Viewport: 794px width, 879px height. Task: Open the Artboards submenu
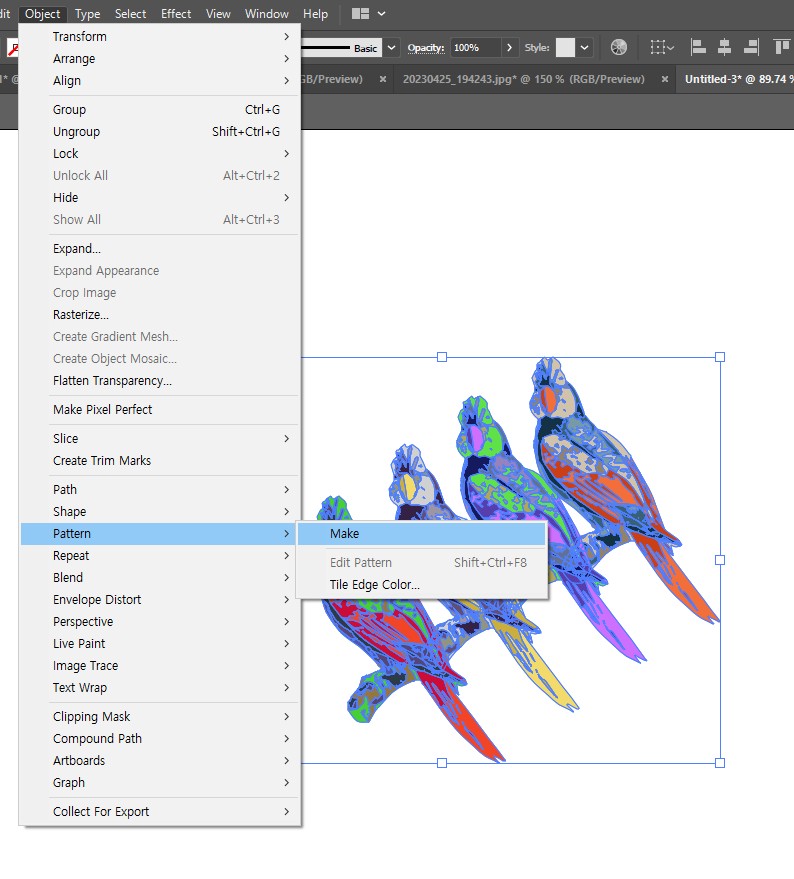pyautogui.click(x=160, y=760)
